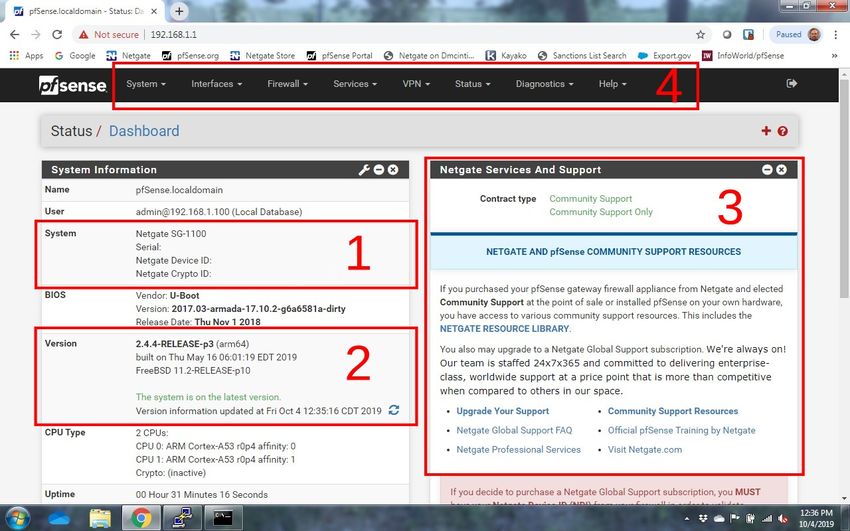The width and height of the screenshot is (850, 531).
Task: Expand the Help menu
Action: 612,84
